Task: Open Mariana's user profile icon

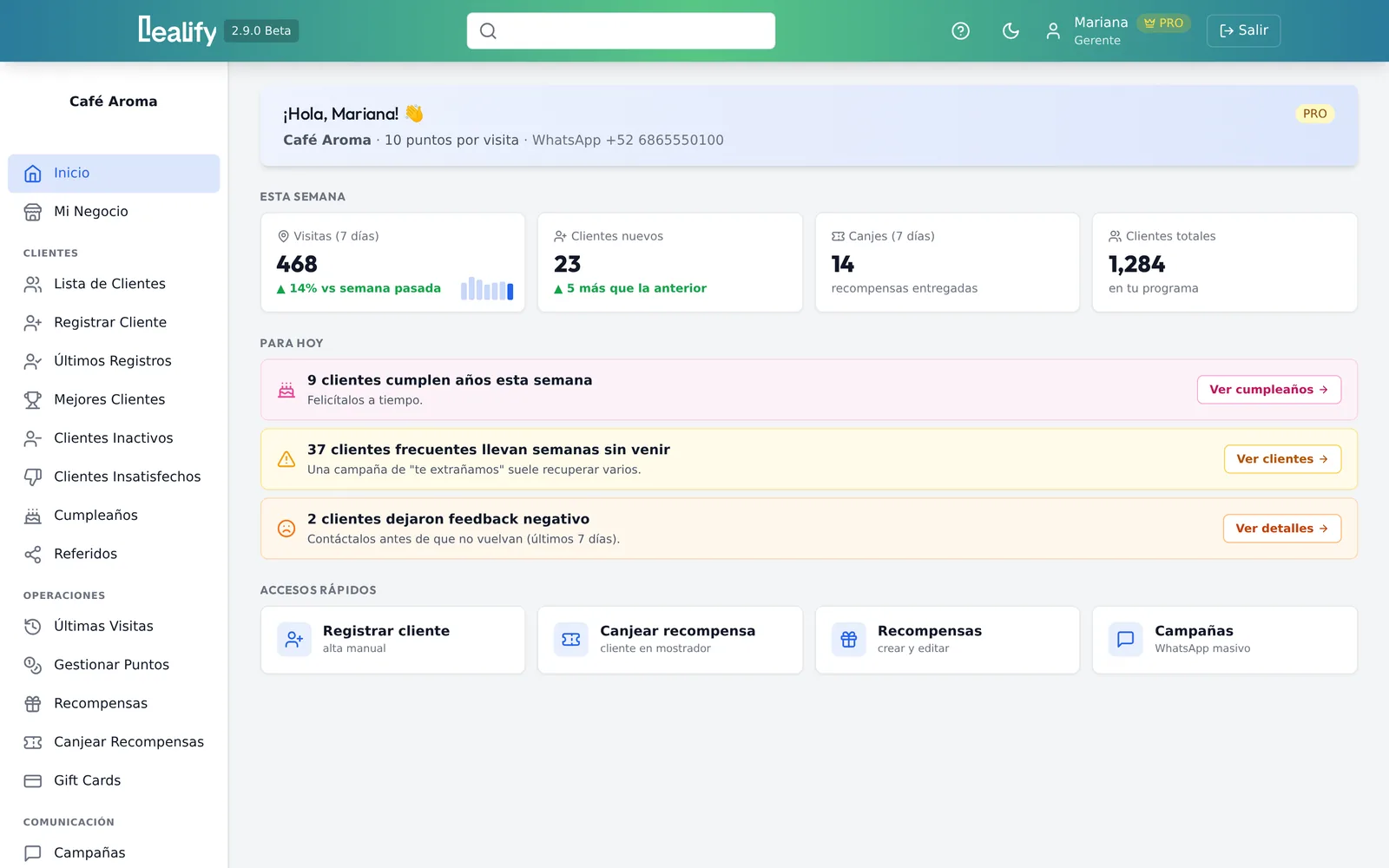Action: click(x=1053, y=31)
